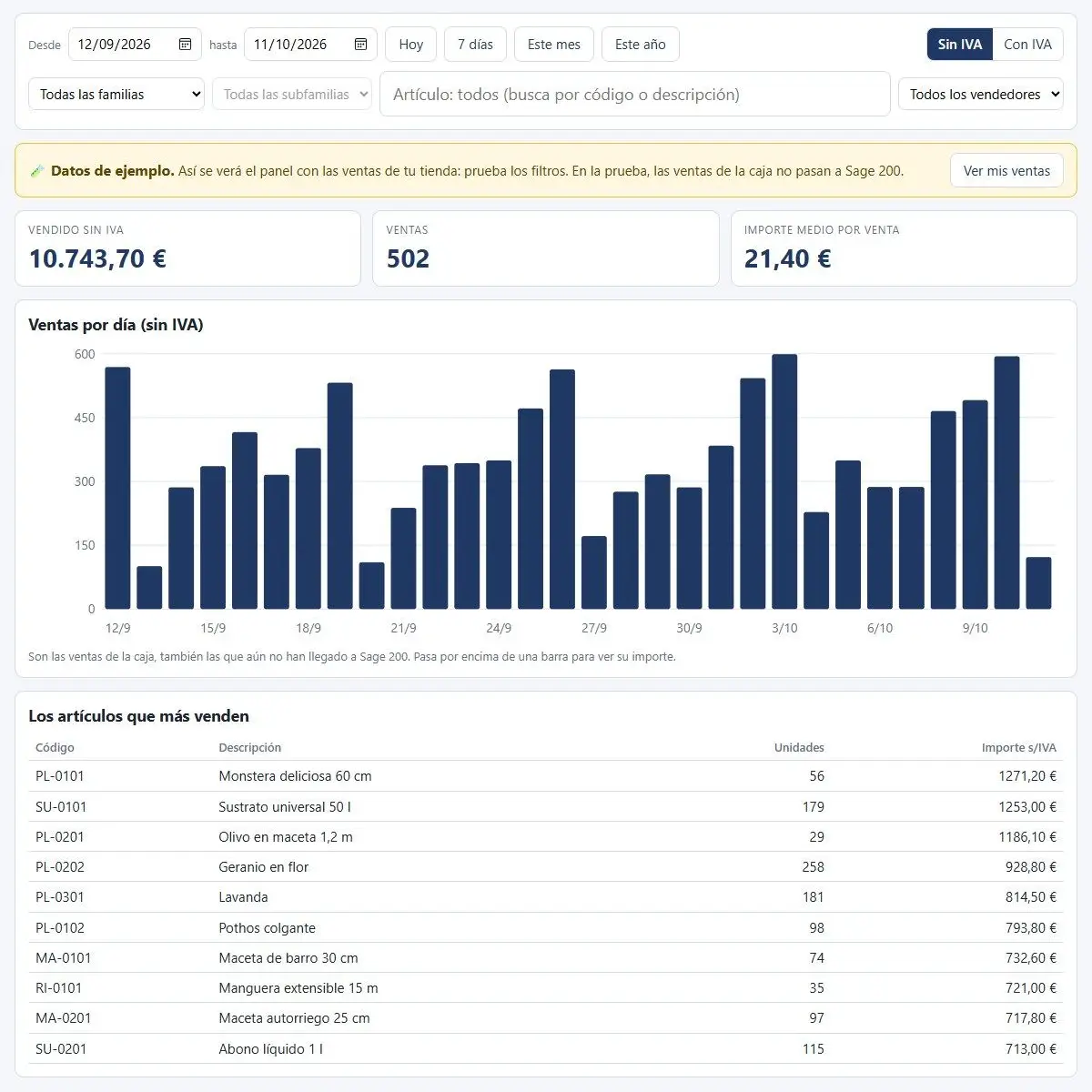Screen dimensions: 1092x1092
Task: Select the PL-0101 code cell
Action: 60,776
